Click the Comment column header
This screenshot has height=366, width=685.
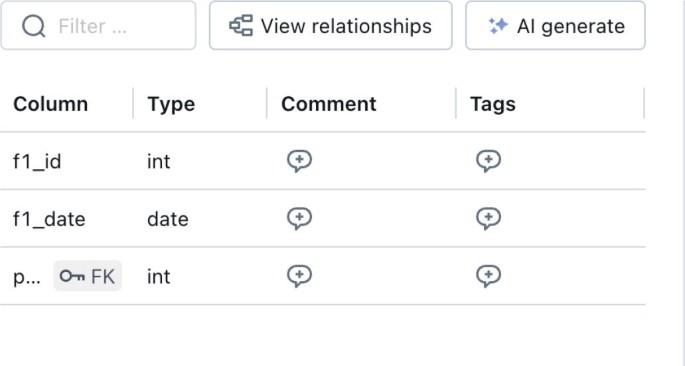(329, 104)
